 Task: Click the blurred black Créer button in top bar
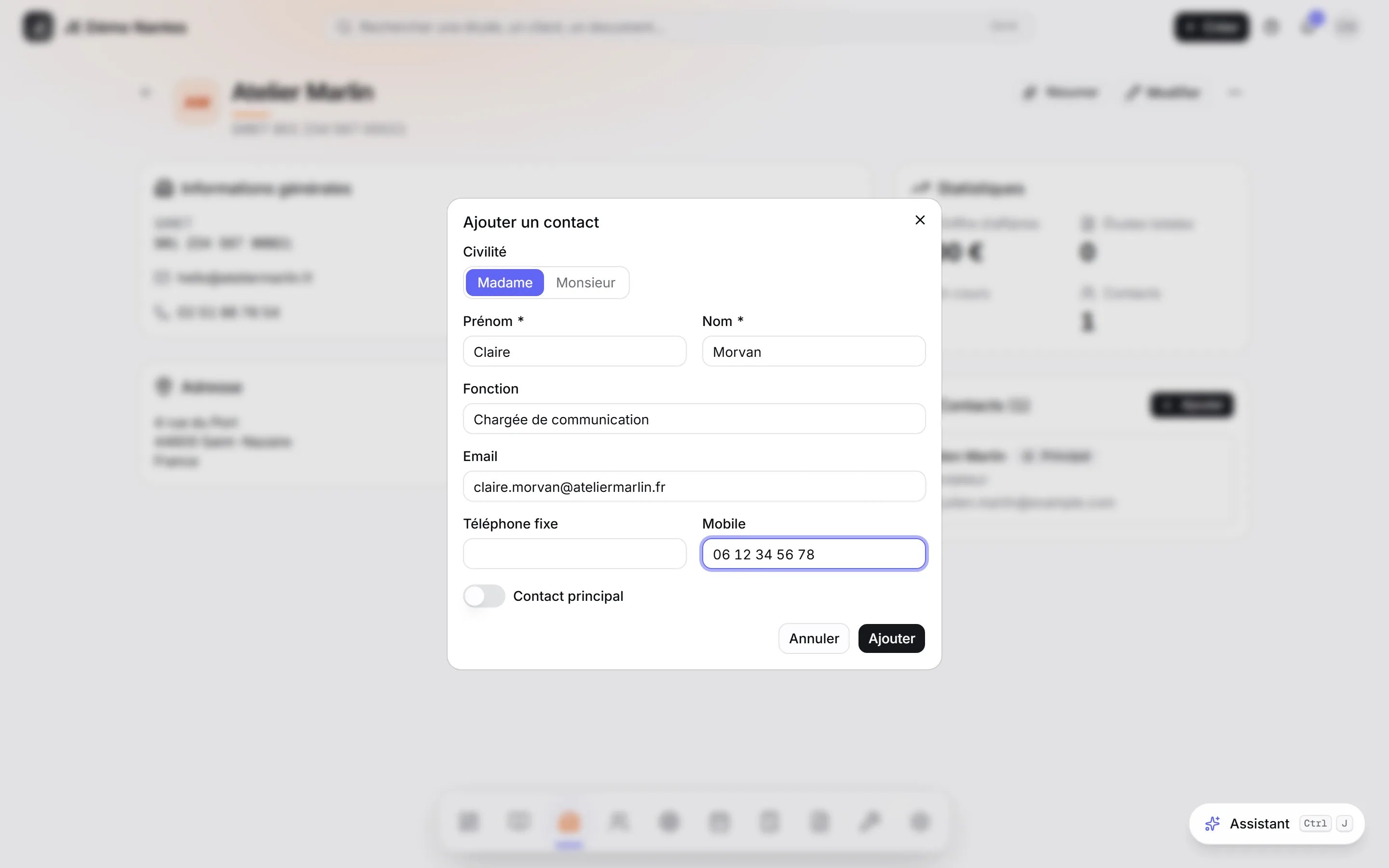[1211, 27]
